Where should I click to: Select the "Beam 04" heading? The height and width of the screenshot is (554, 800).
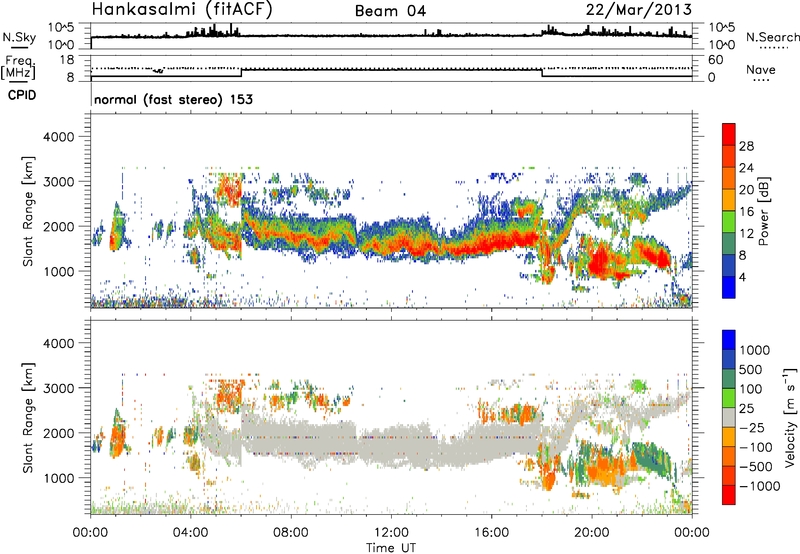tap(390, 11)
